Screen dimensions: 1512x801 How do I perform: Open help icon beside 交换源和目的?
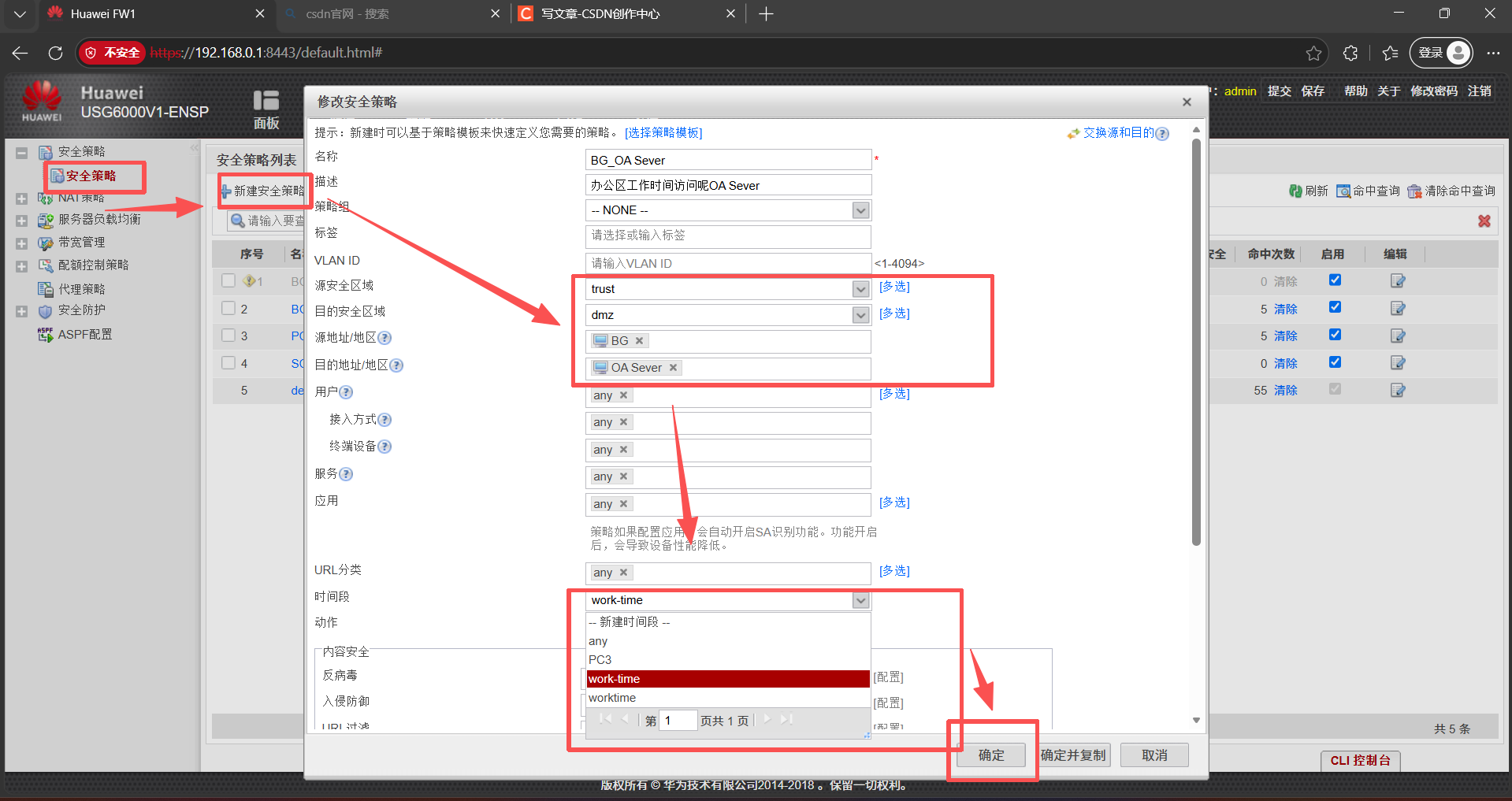(1162, 134)
